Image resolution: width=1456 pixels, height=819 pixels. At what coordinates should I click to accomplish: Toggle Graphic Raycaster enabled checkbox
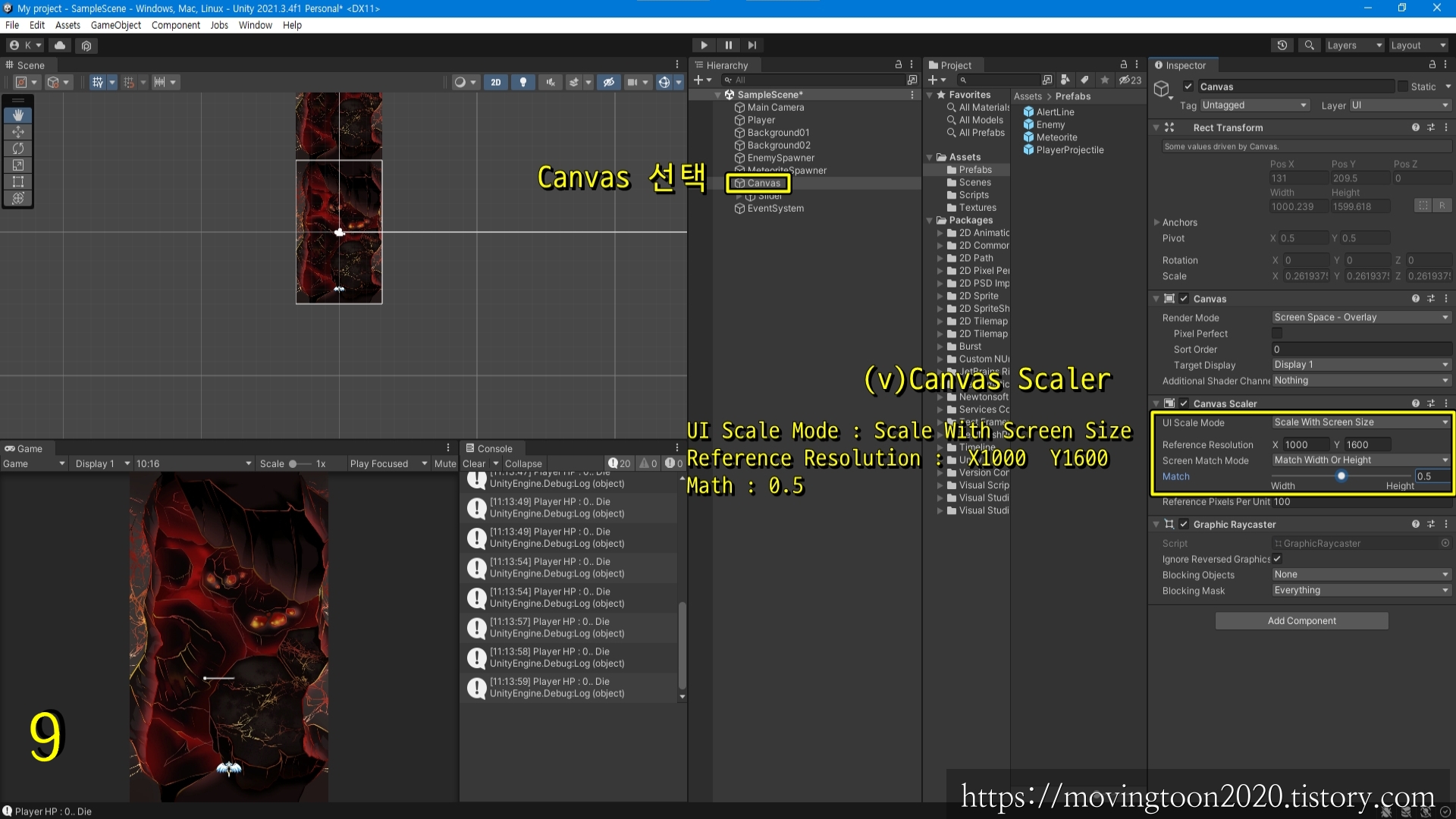pos(1184,524)
